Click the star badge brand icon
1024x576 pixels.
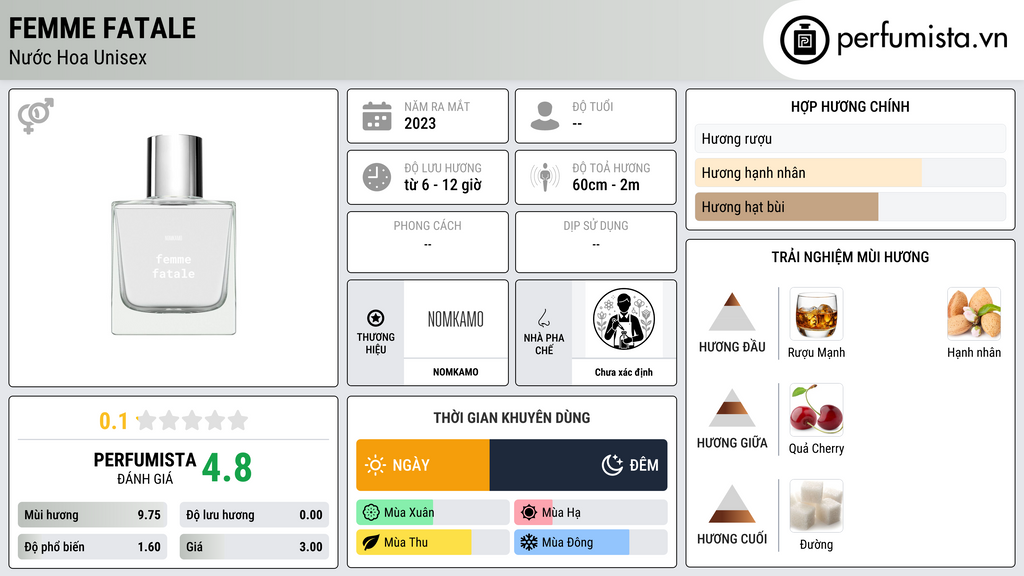(x=376, y=318)
